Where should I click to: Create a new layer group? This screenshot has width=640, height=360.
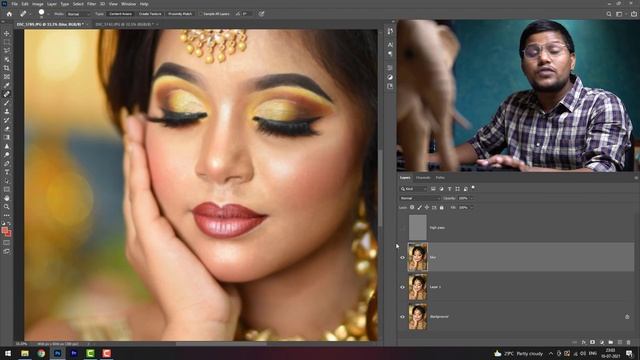tap(611, 342)
